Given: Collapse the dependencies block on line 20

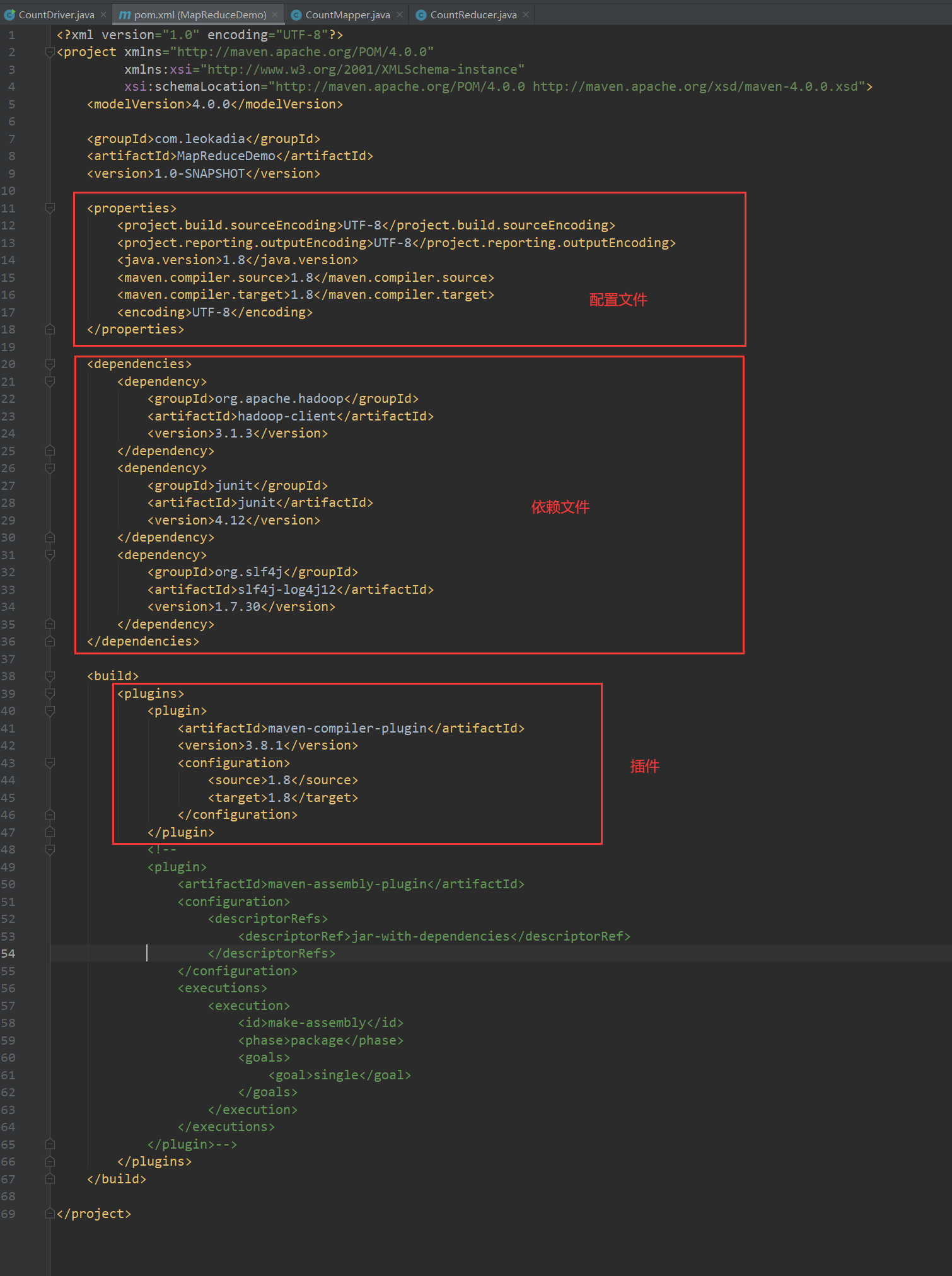Looking at the screenshot, I should pyautogui.click(x=50, y=364).
